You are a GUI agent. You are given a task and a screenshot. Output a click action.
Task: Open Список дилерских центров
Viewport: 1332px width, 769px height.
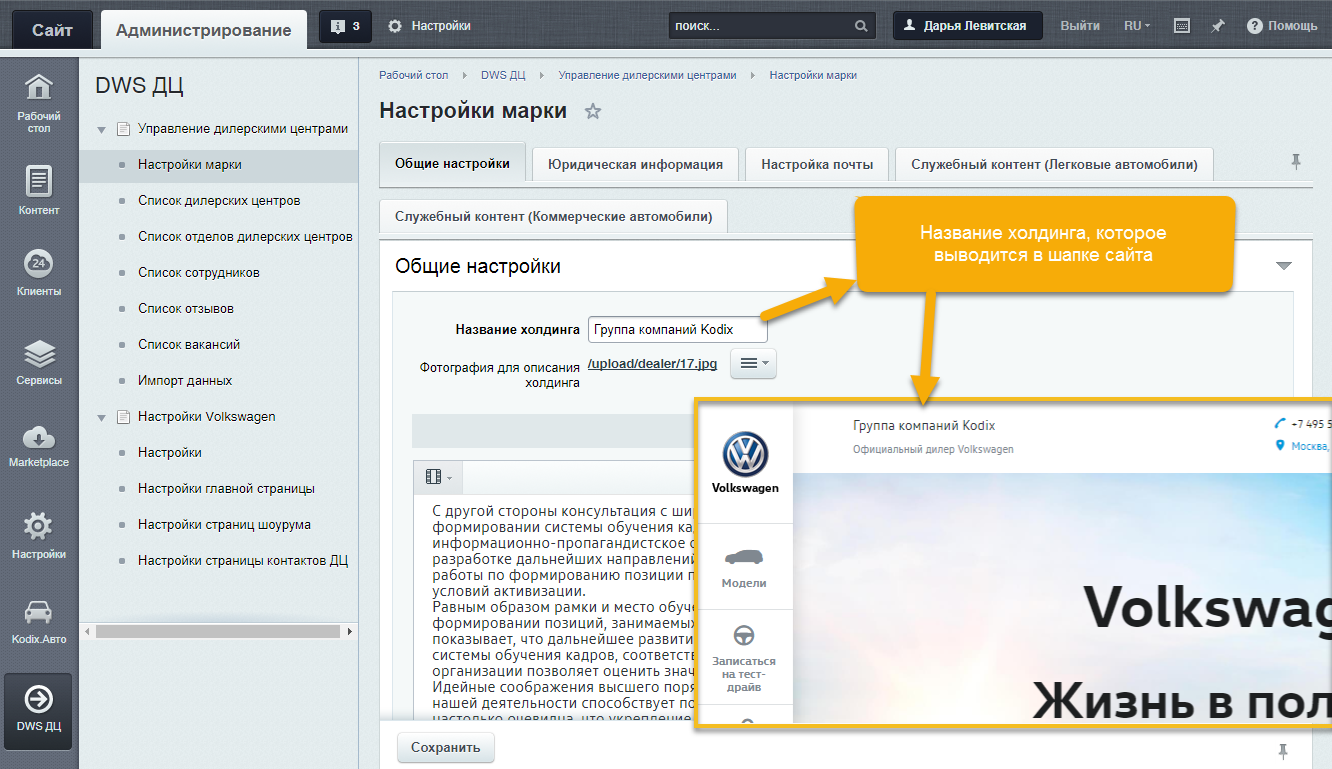[219, 201]
